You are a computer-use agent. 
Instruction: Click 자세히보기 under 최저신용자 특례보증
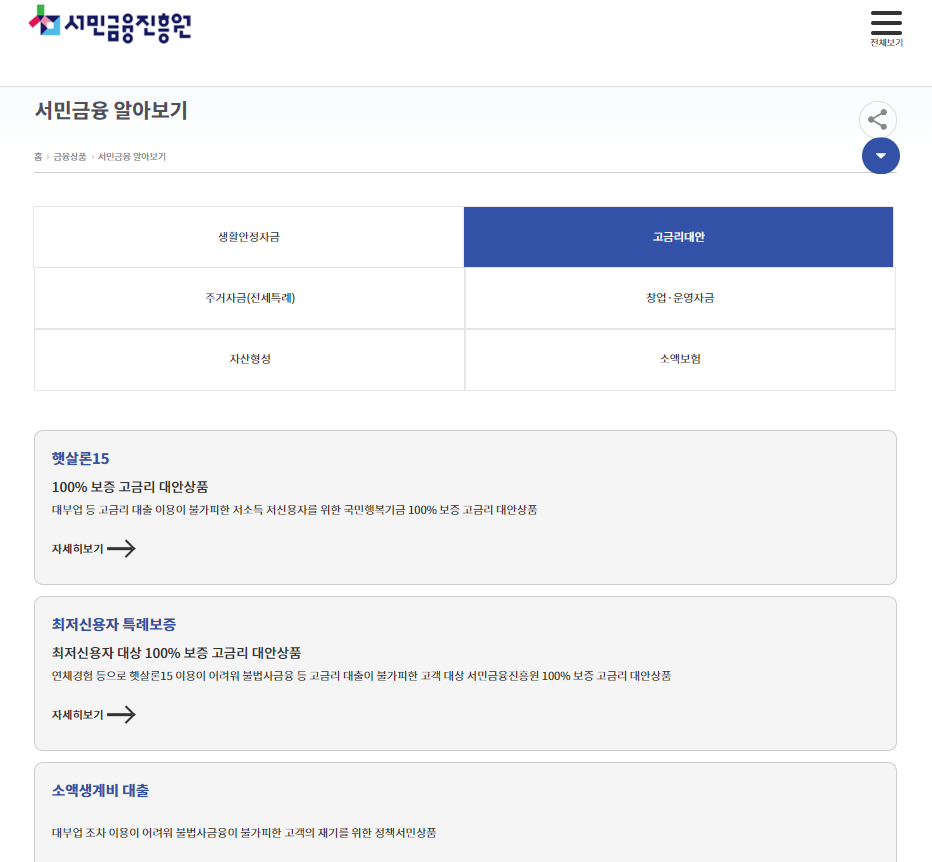click(75, 714)
